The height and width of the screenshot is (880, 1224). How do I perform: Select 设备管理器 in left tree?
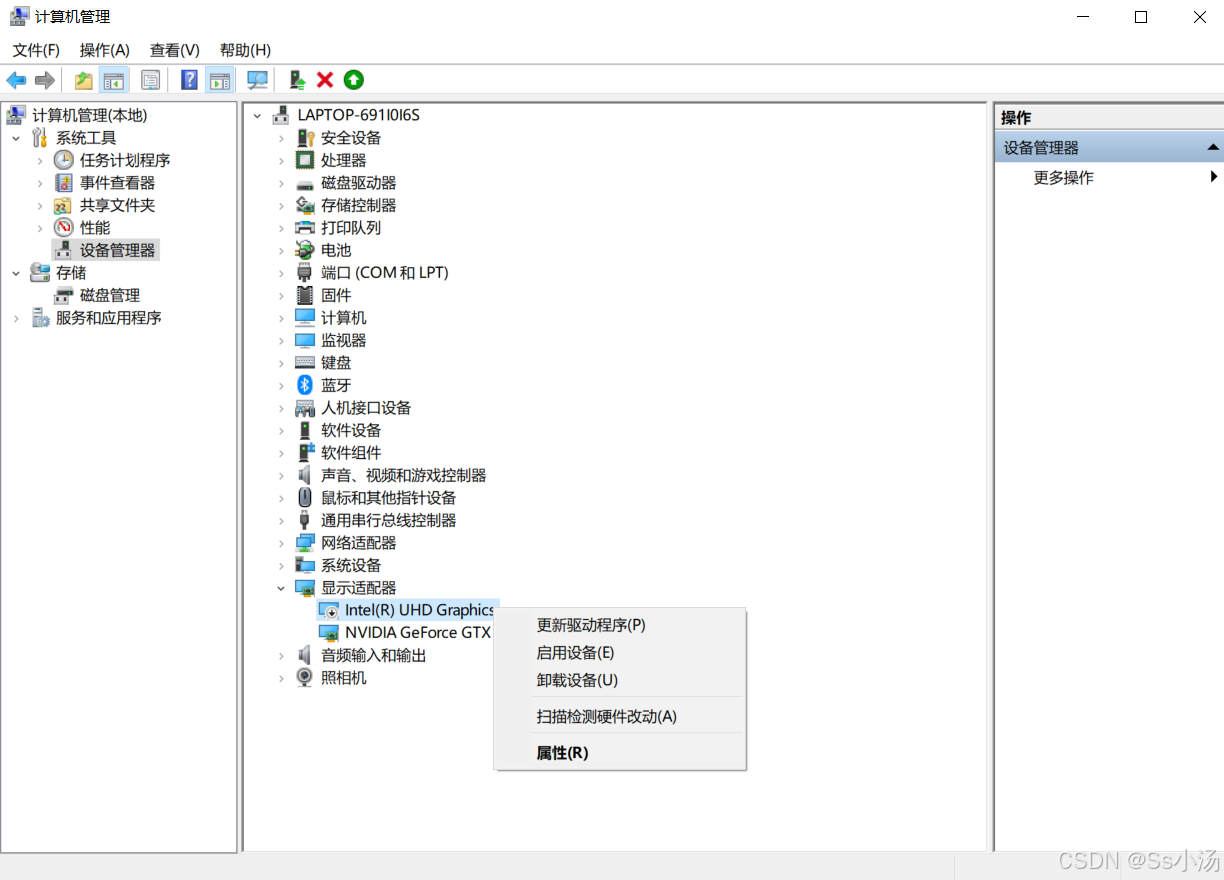[118, 250]
